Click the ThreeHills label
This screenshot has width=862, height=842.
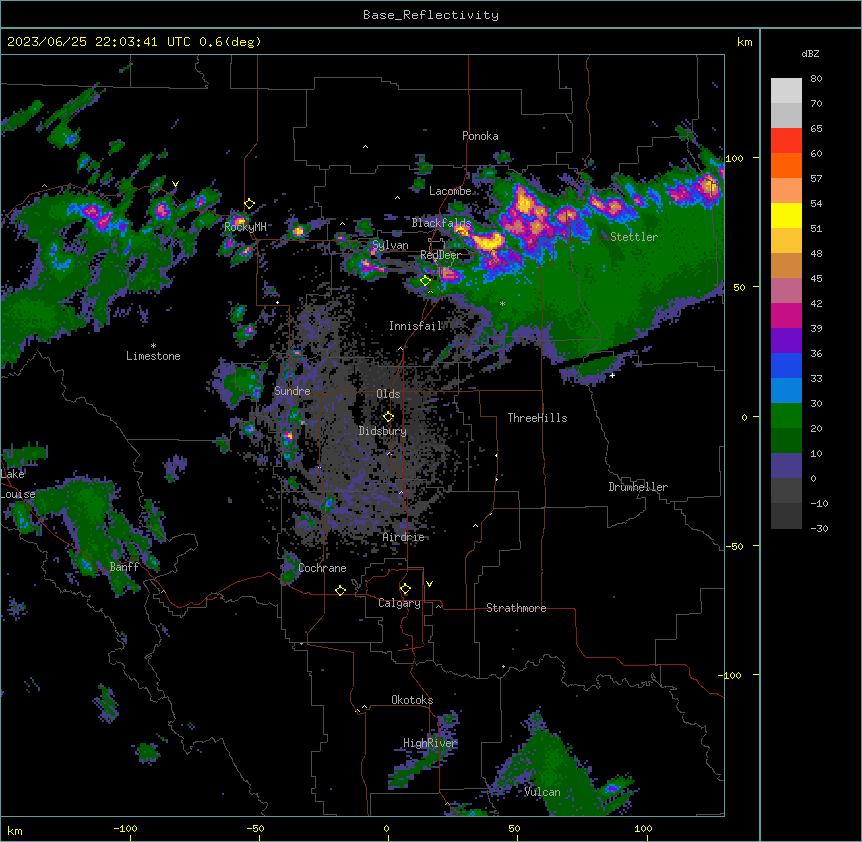(x=537, y=418)
